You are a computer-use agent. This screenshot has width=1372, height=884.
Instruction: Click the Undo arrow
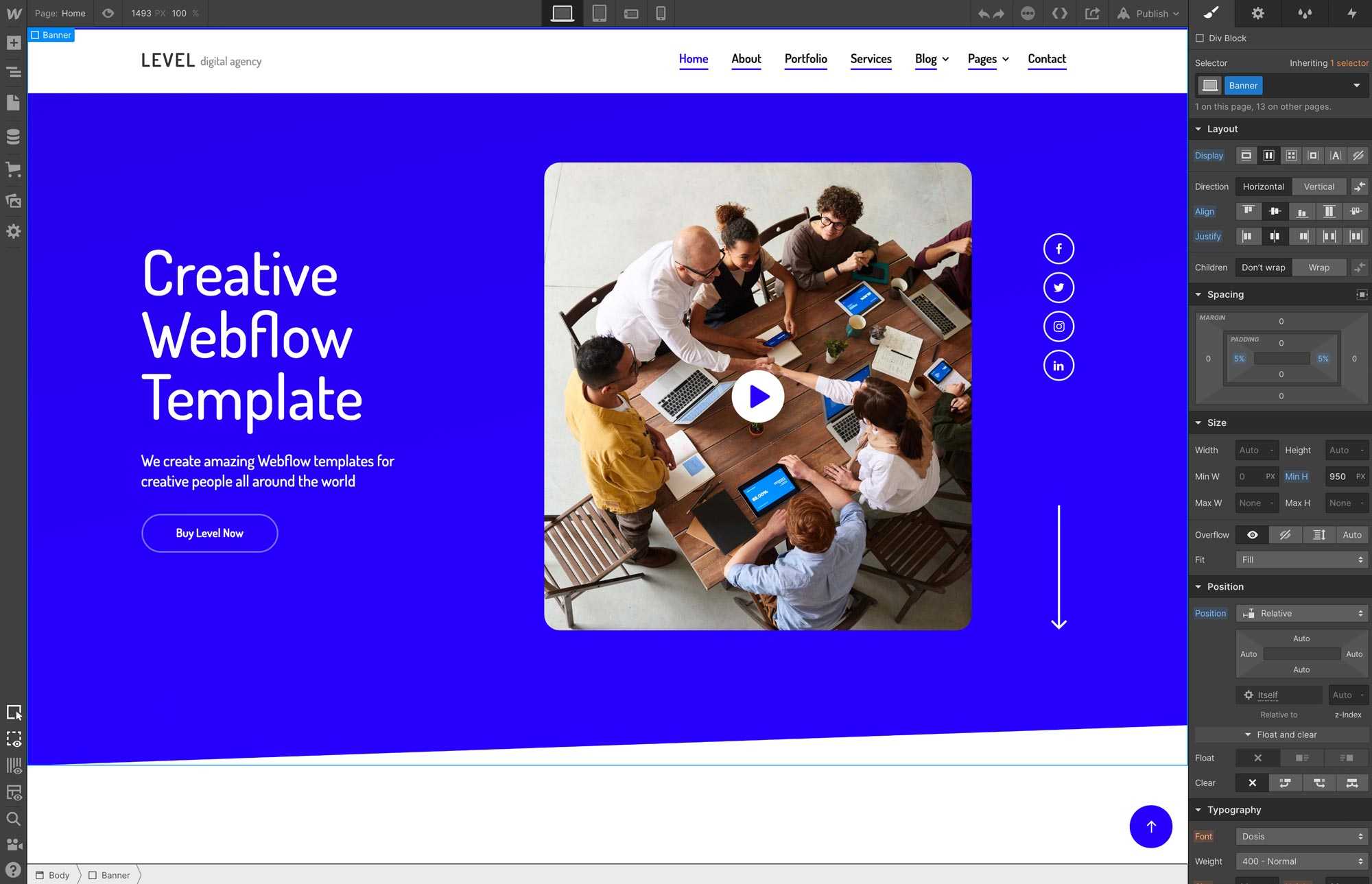(984, 14)
